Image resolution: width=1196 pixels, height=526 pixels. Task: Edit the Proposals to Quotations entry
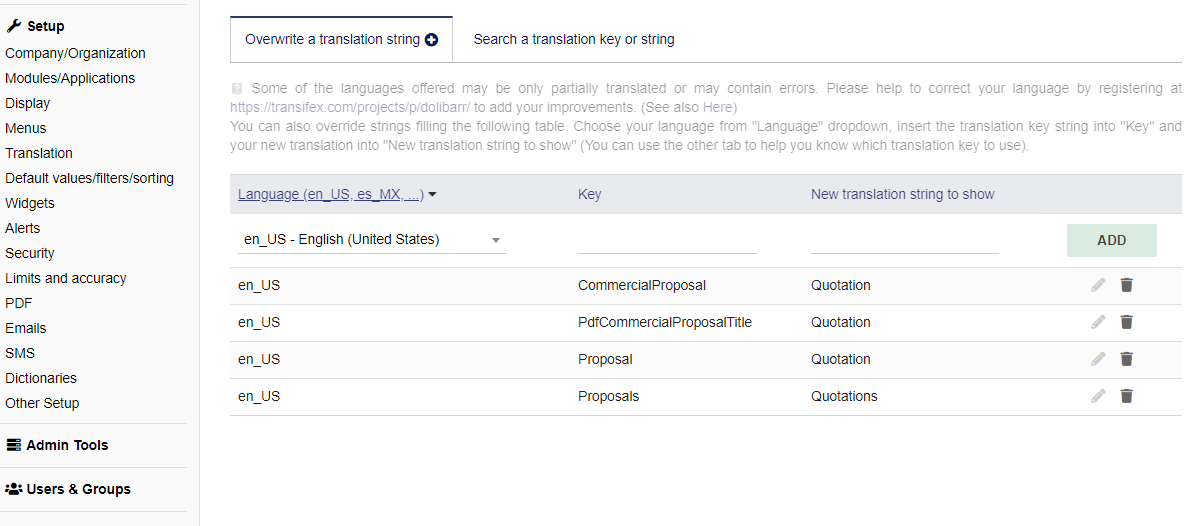(x=1098, y=396)
